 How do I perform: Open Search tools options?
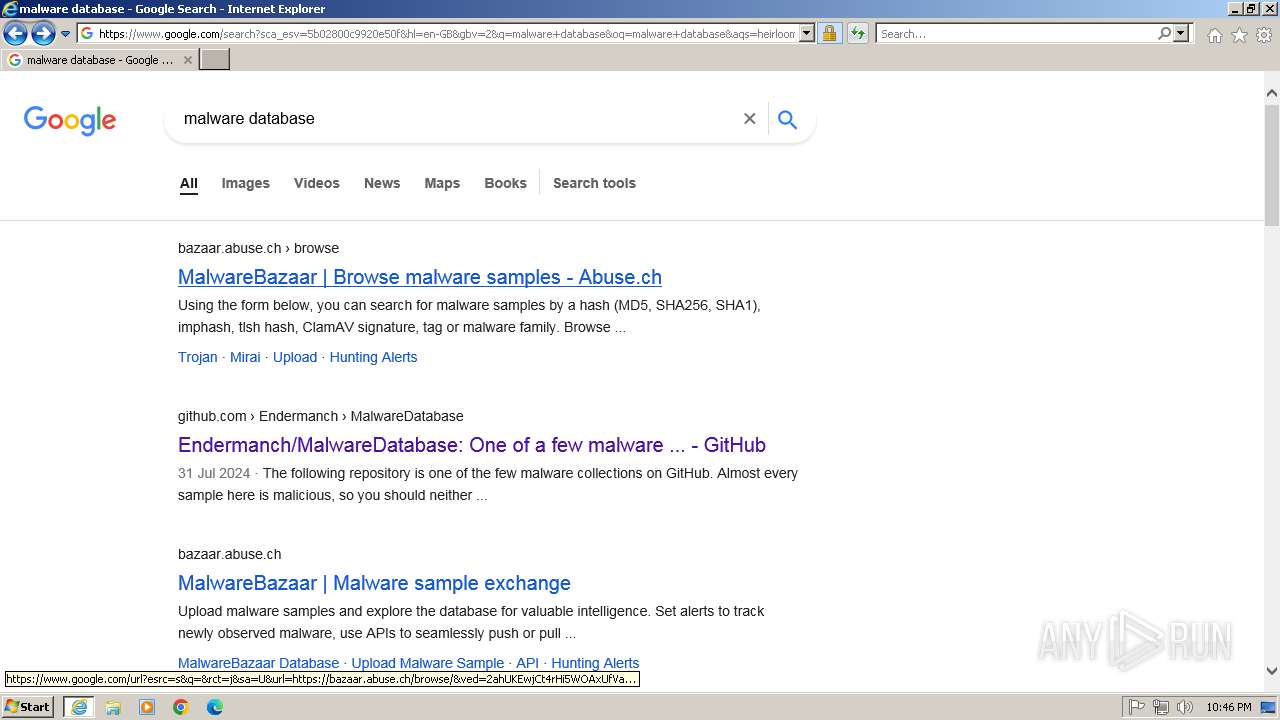click(x=594, y=183)
